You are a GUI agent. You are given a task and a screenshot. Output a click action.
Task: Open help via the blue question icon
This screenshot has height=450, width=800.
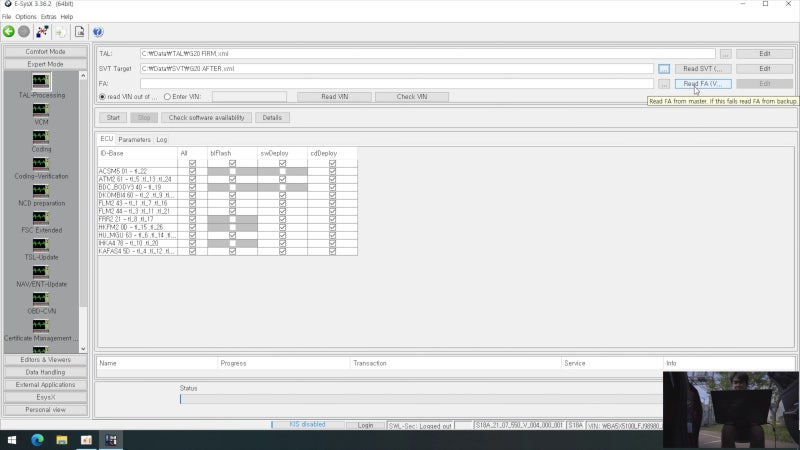98,32
